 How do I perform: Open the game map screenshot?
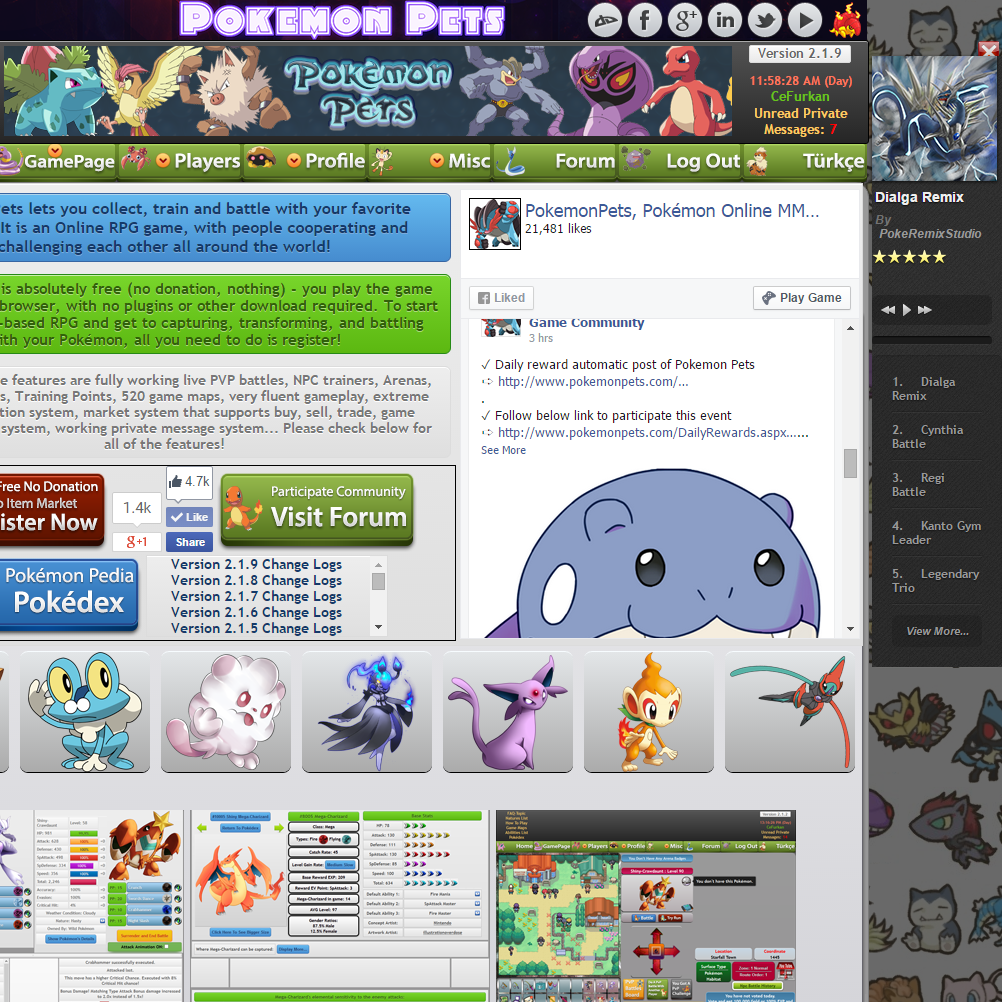(646, 906)
